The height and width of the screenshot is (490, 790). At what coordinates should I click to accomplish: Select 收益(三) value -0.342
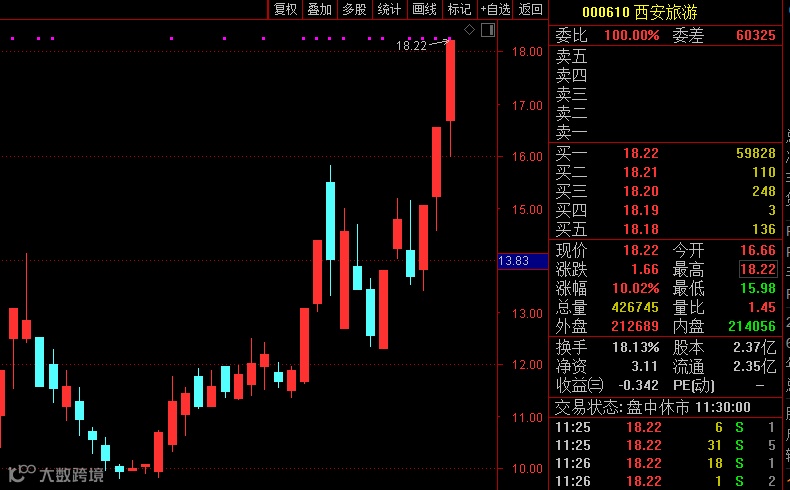[x=638, y=385]
